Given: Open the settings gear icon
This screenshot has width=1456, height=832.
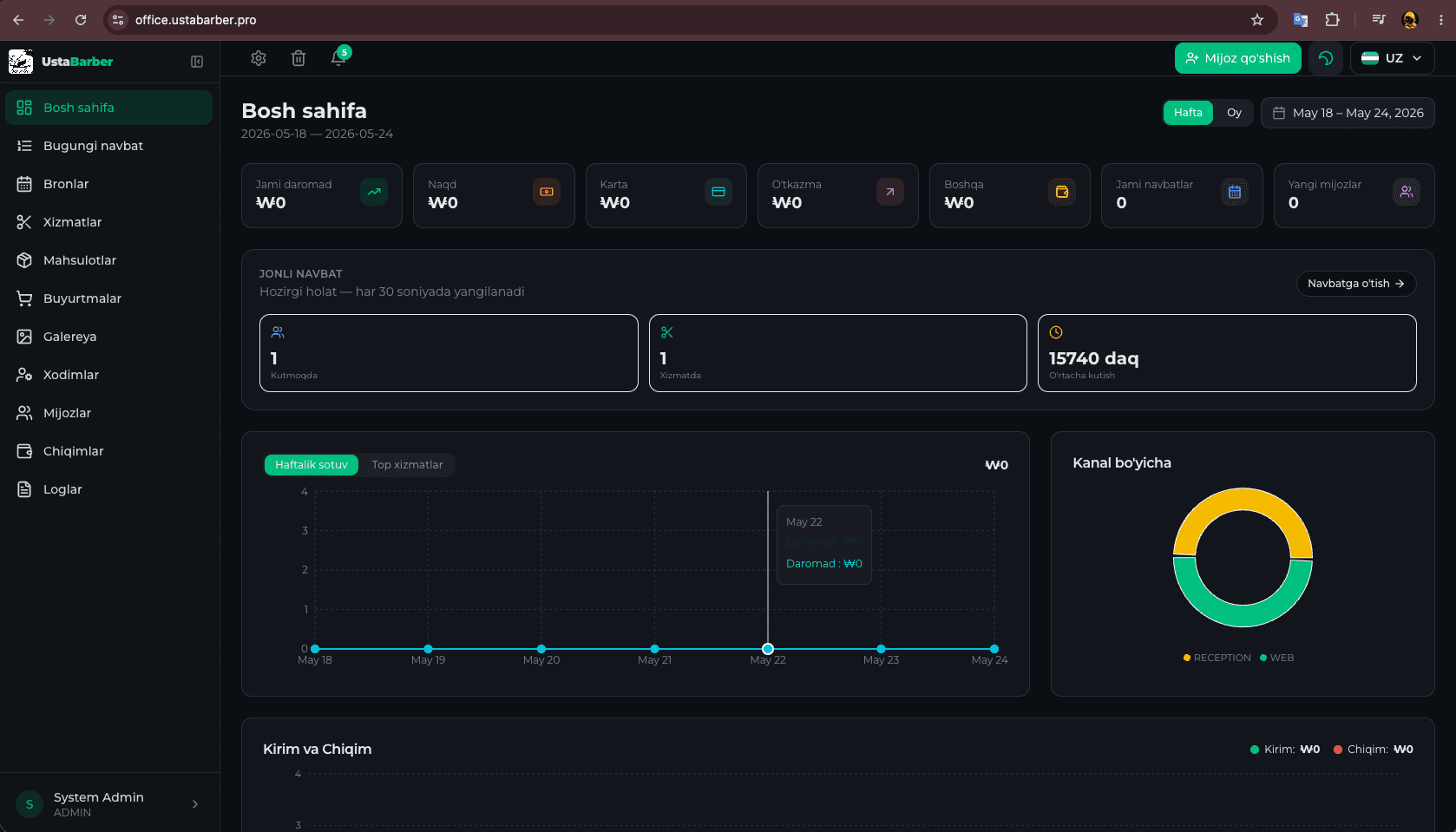Looking at the screenshot, I should 259,58.
